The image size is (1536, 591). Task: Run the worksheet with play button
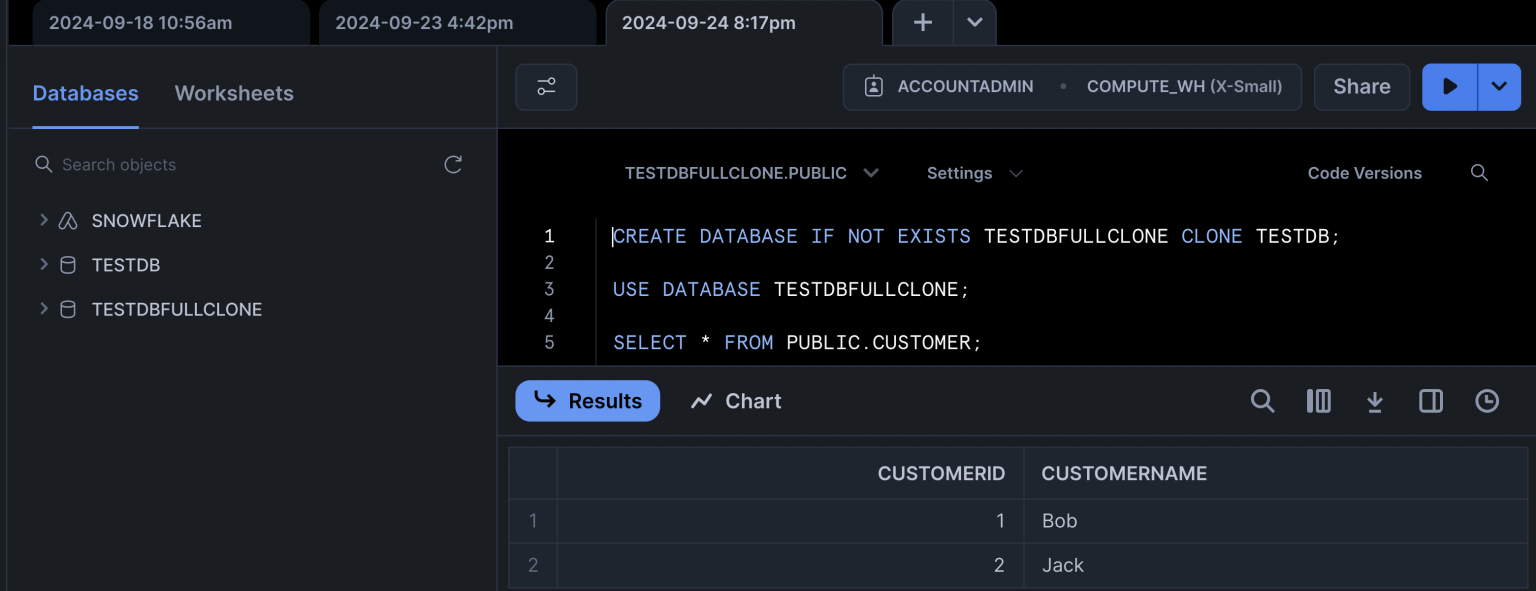1450,87
